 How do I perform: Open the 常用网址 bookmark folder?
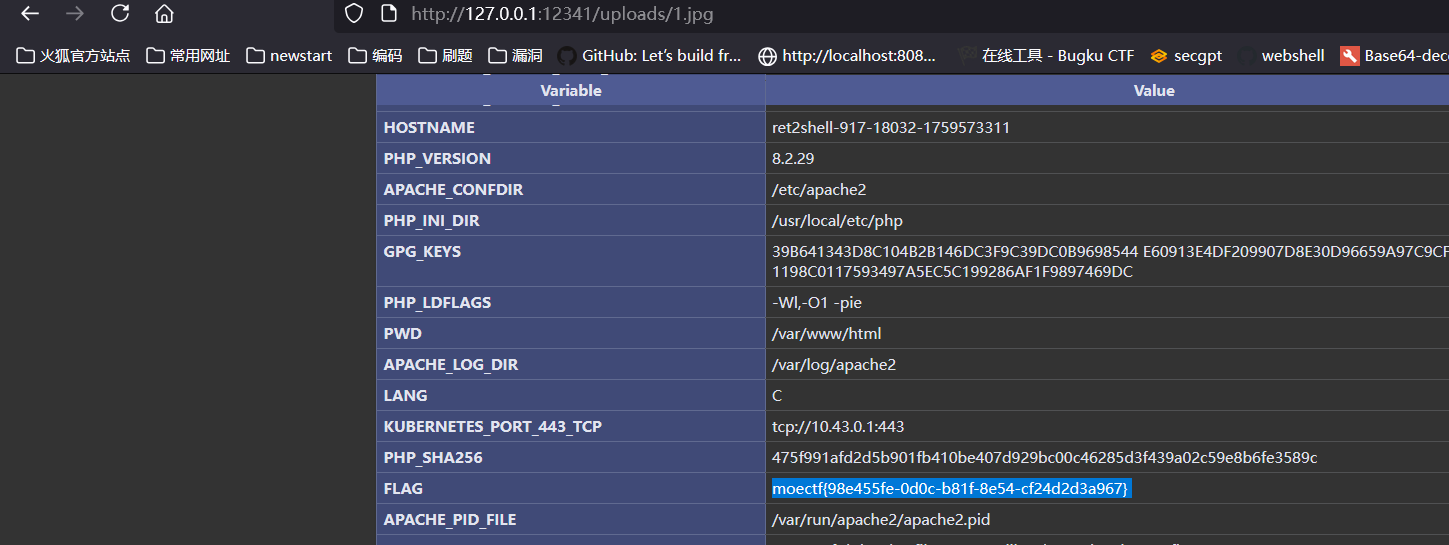click(x=188, y=56)
